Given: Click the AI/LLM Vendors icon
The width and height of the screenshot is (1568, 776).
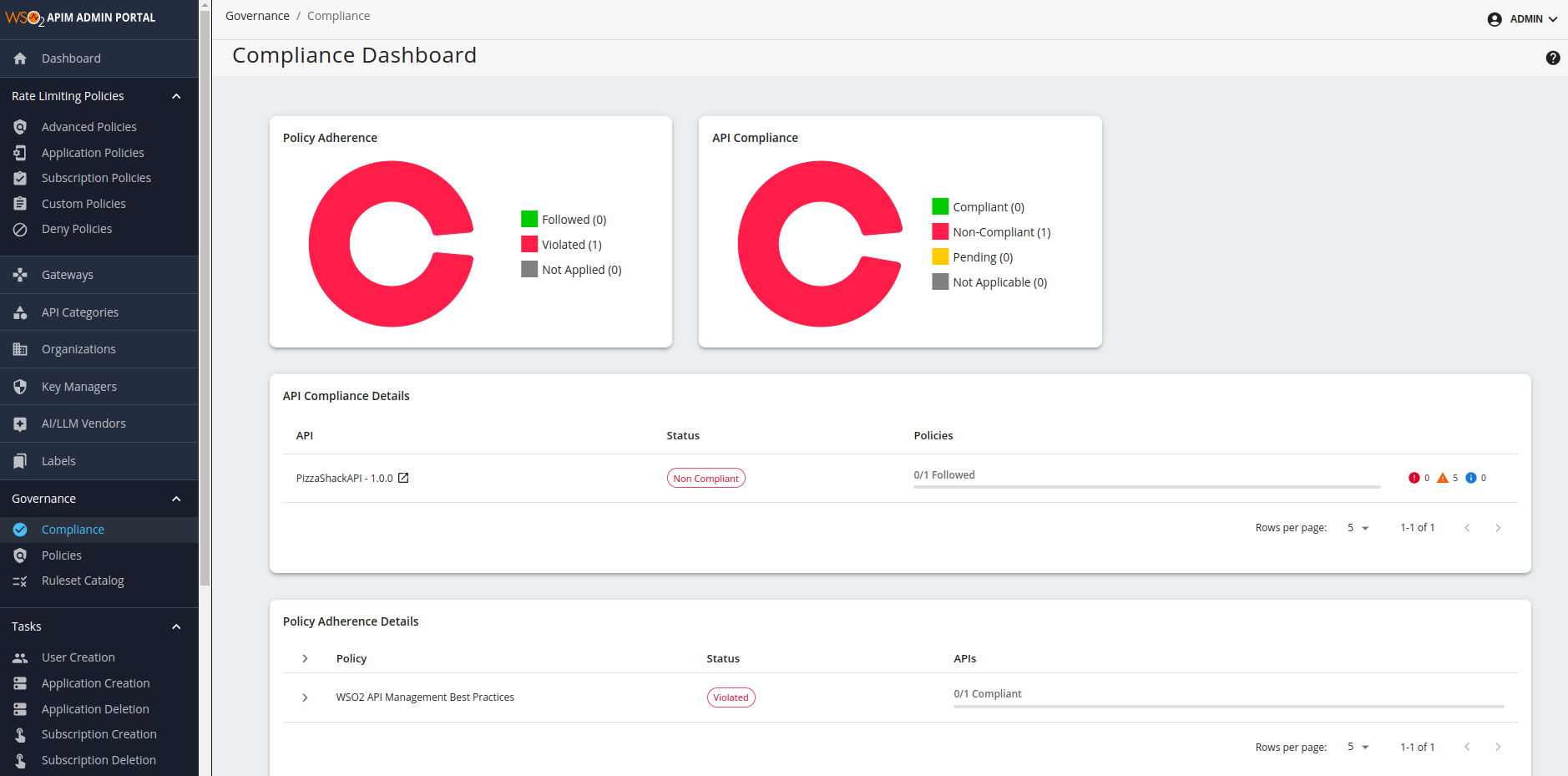Looking at the screenshot, I should 20,424.
